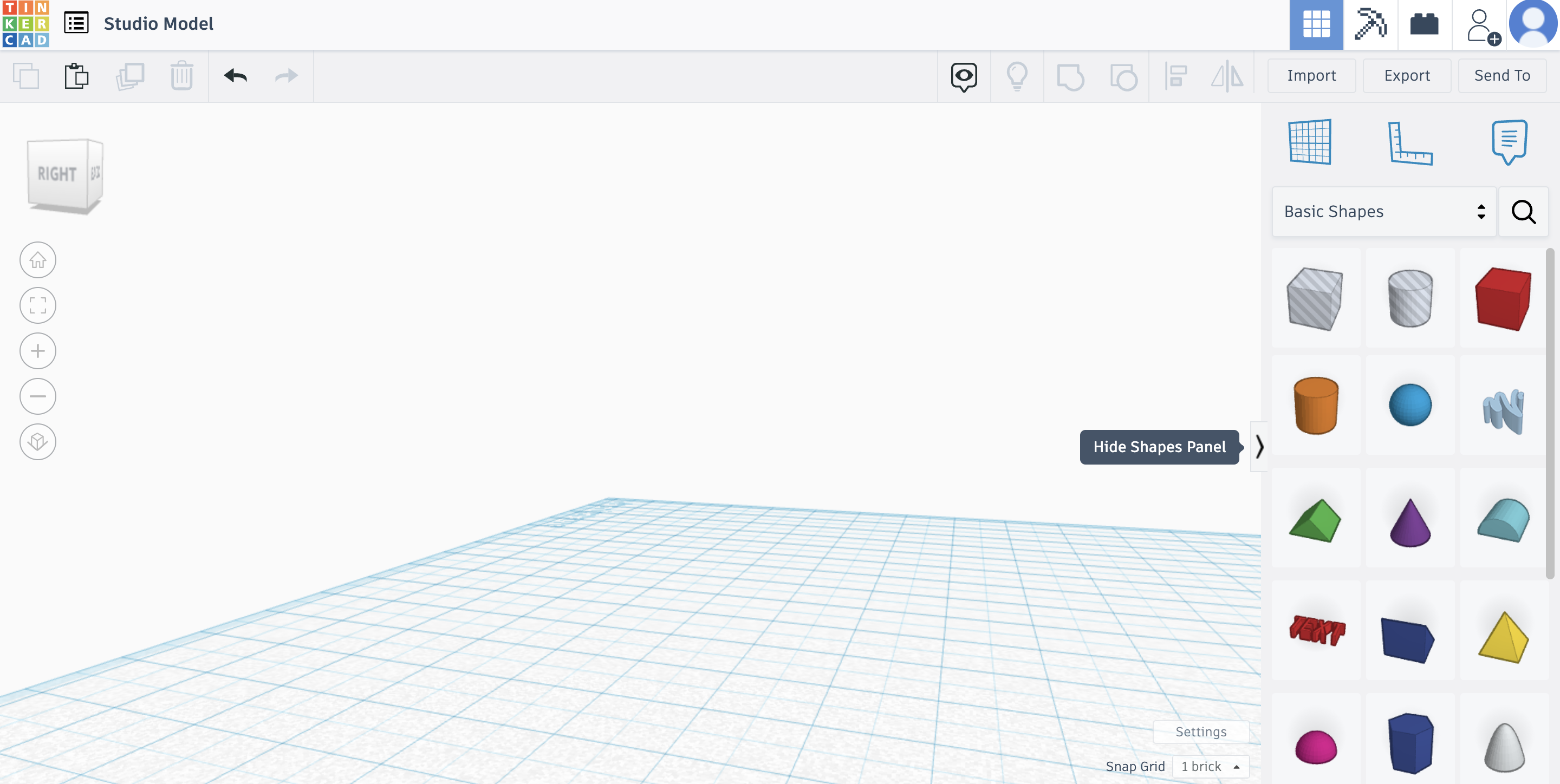
Task: Search shapes with the magnifier icon
Action: click(1524, 212)
